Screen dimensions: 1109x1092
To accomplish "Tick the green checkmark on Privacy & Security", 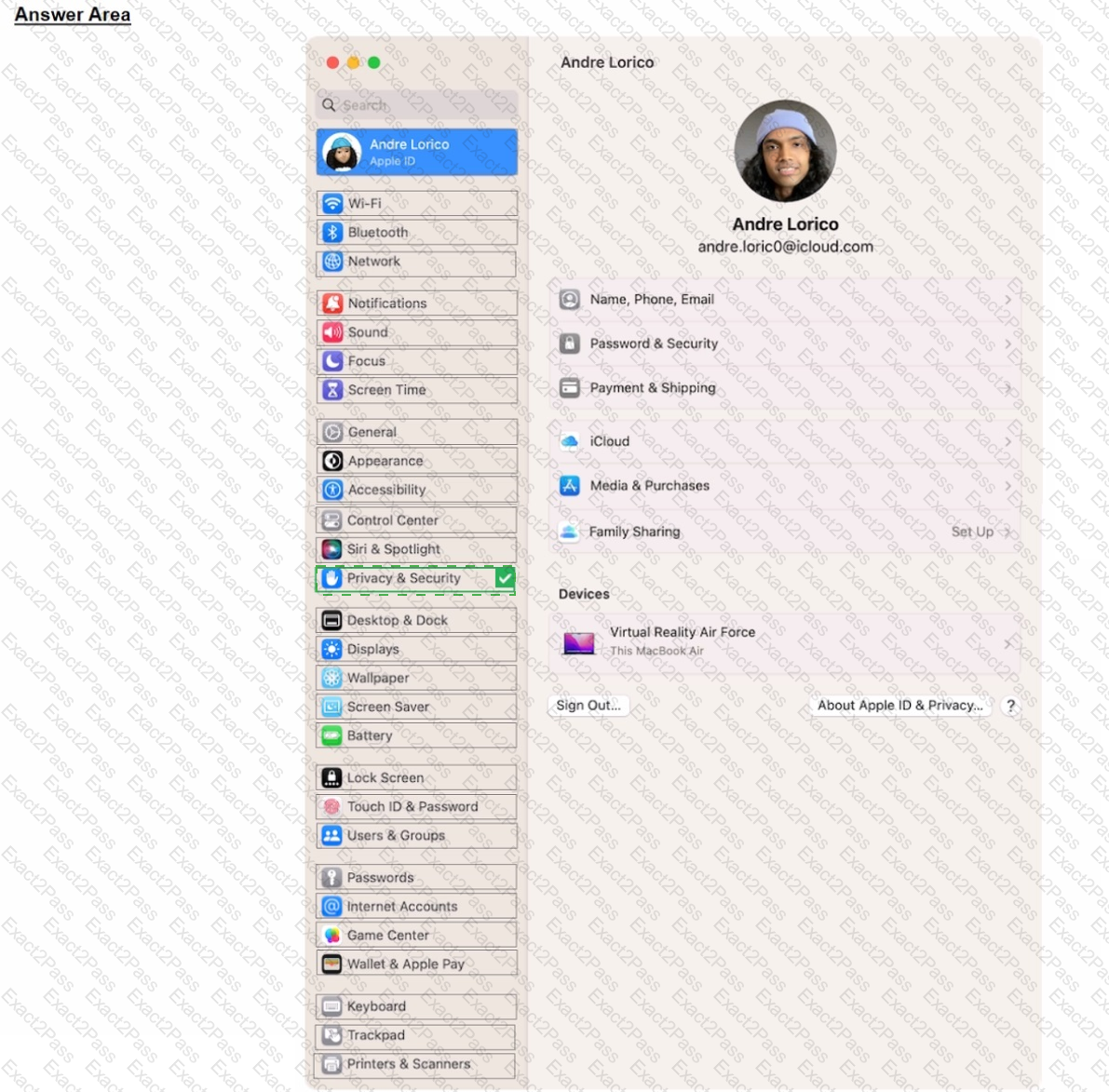I will point(505,578).
